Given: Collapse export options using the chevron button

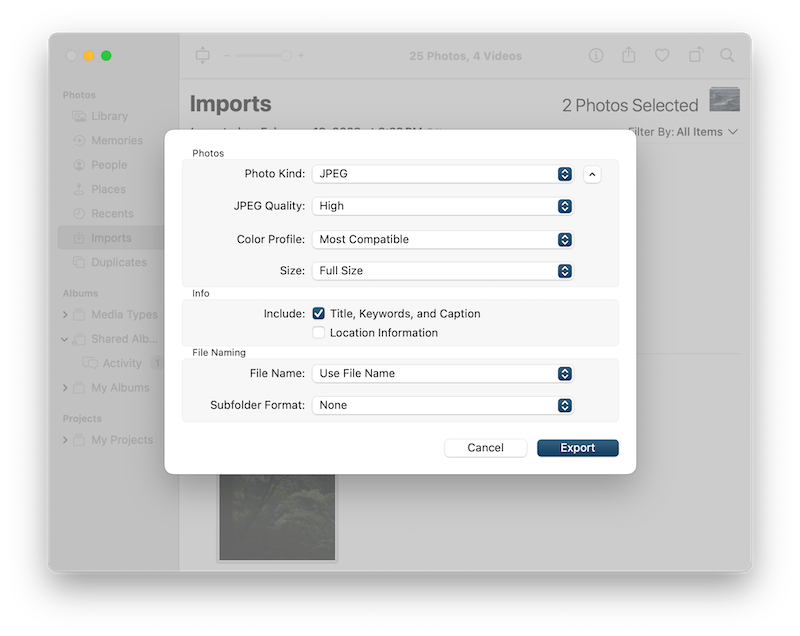Looking at the screenshot, I should [x=592, y=174].
